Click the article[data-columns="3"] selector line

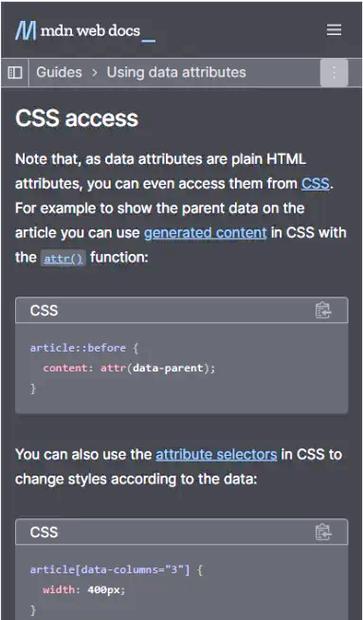tap(117, 570)
